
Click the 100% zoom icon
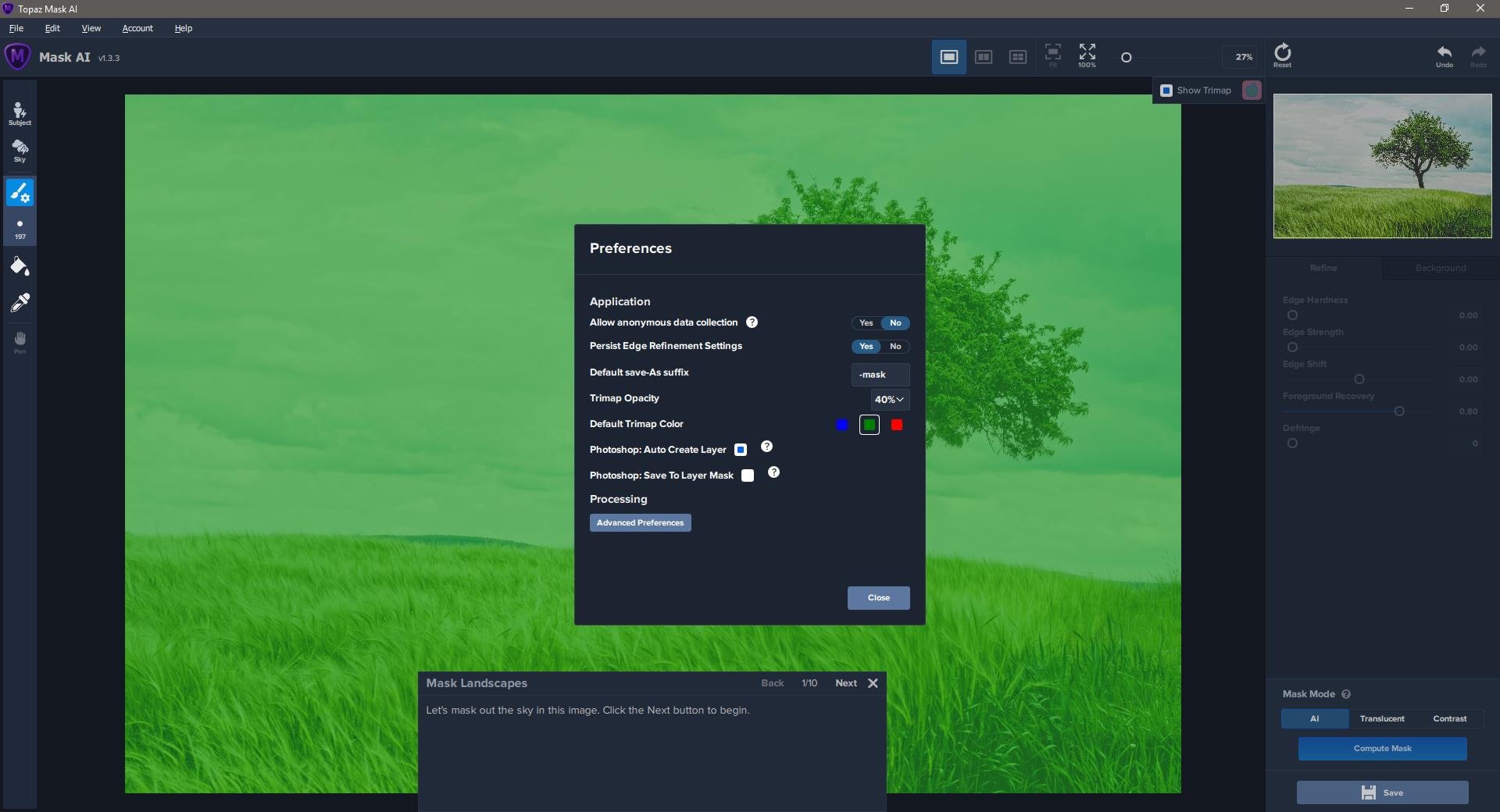coord(1087,55)
